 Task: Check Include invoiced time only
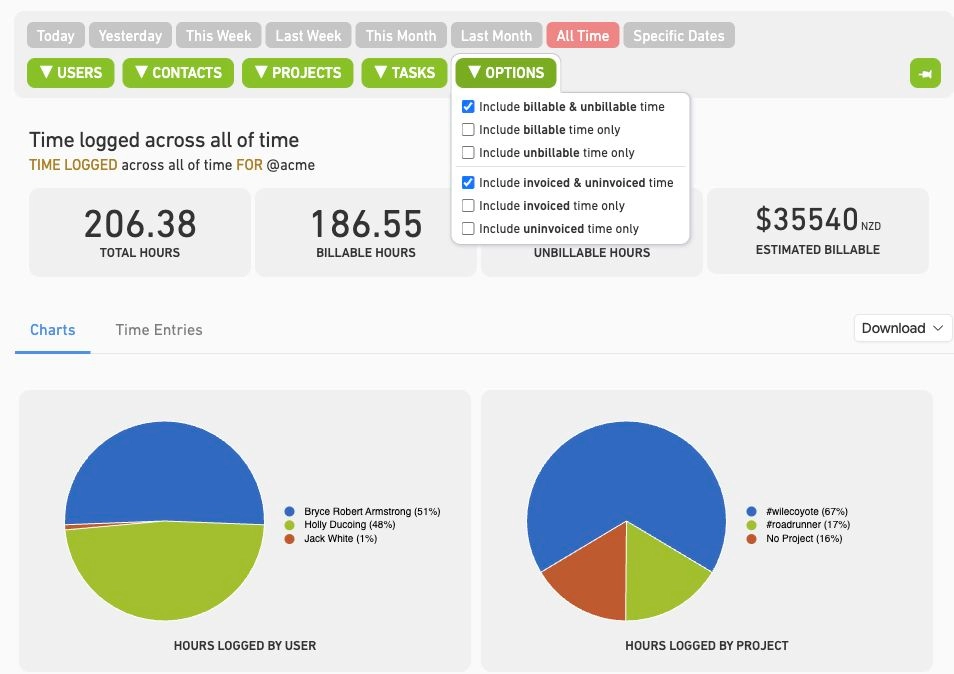(x=468, y=206)
